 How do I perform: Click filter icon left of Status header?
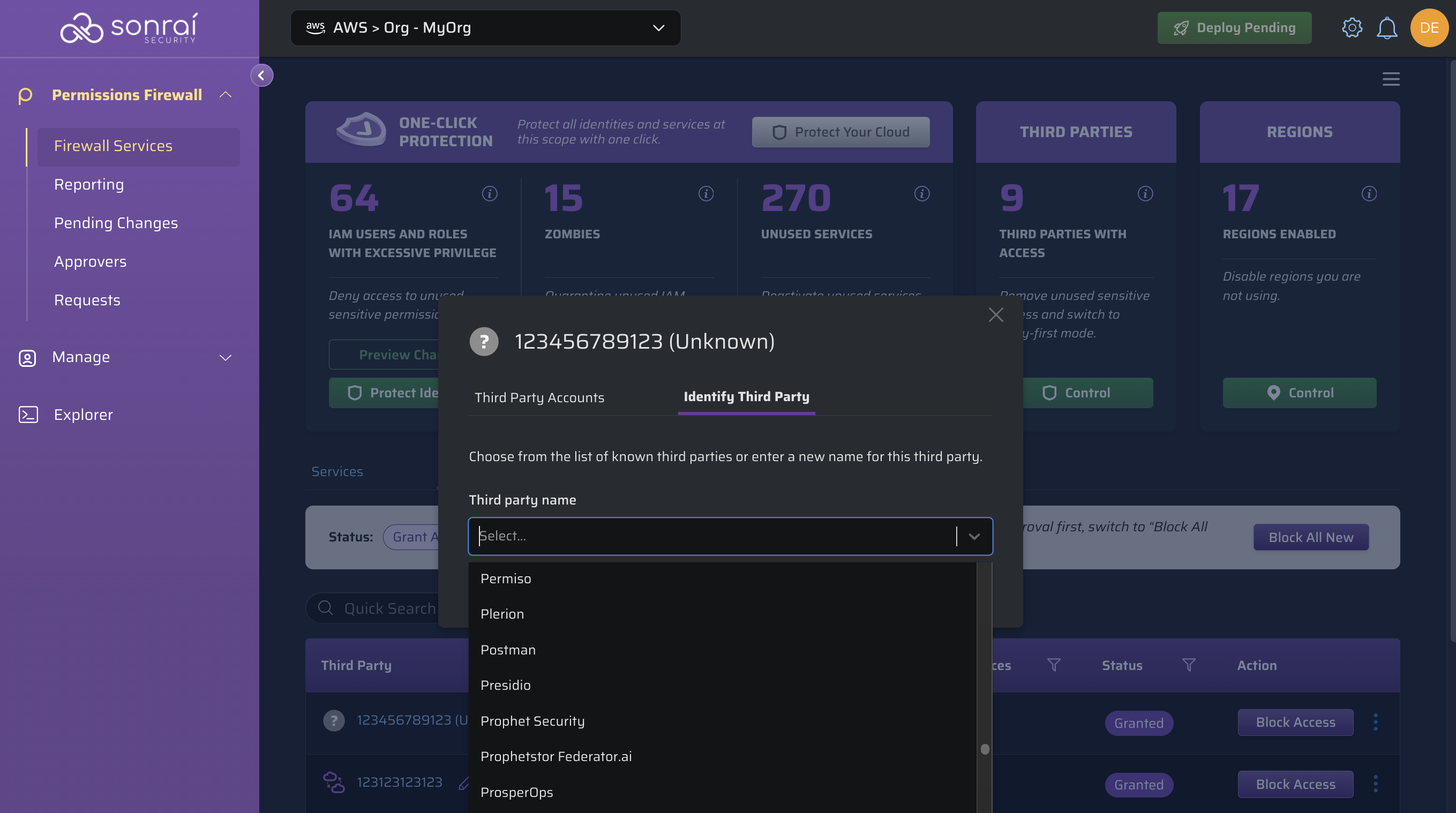[x=1054, y=665]
